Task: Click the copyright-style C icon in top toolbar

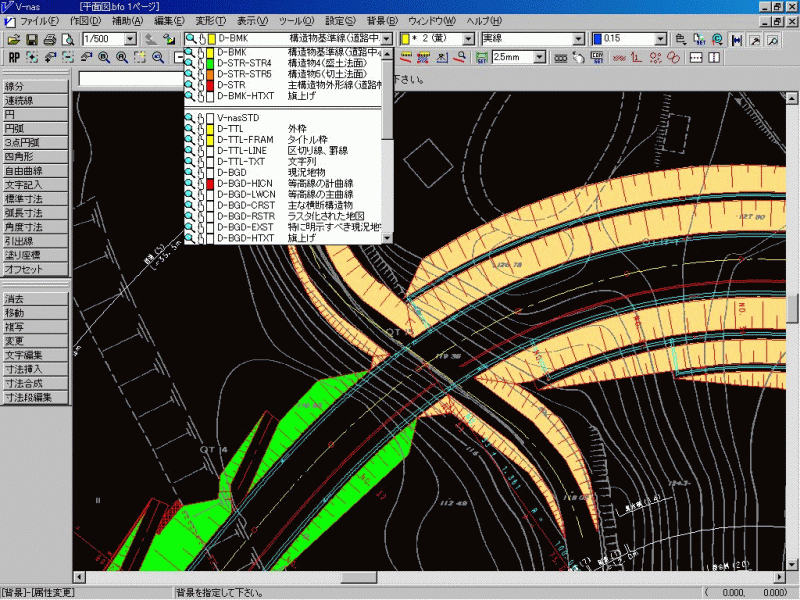Action: click(719, 40)
